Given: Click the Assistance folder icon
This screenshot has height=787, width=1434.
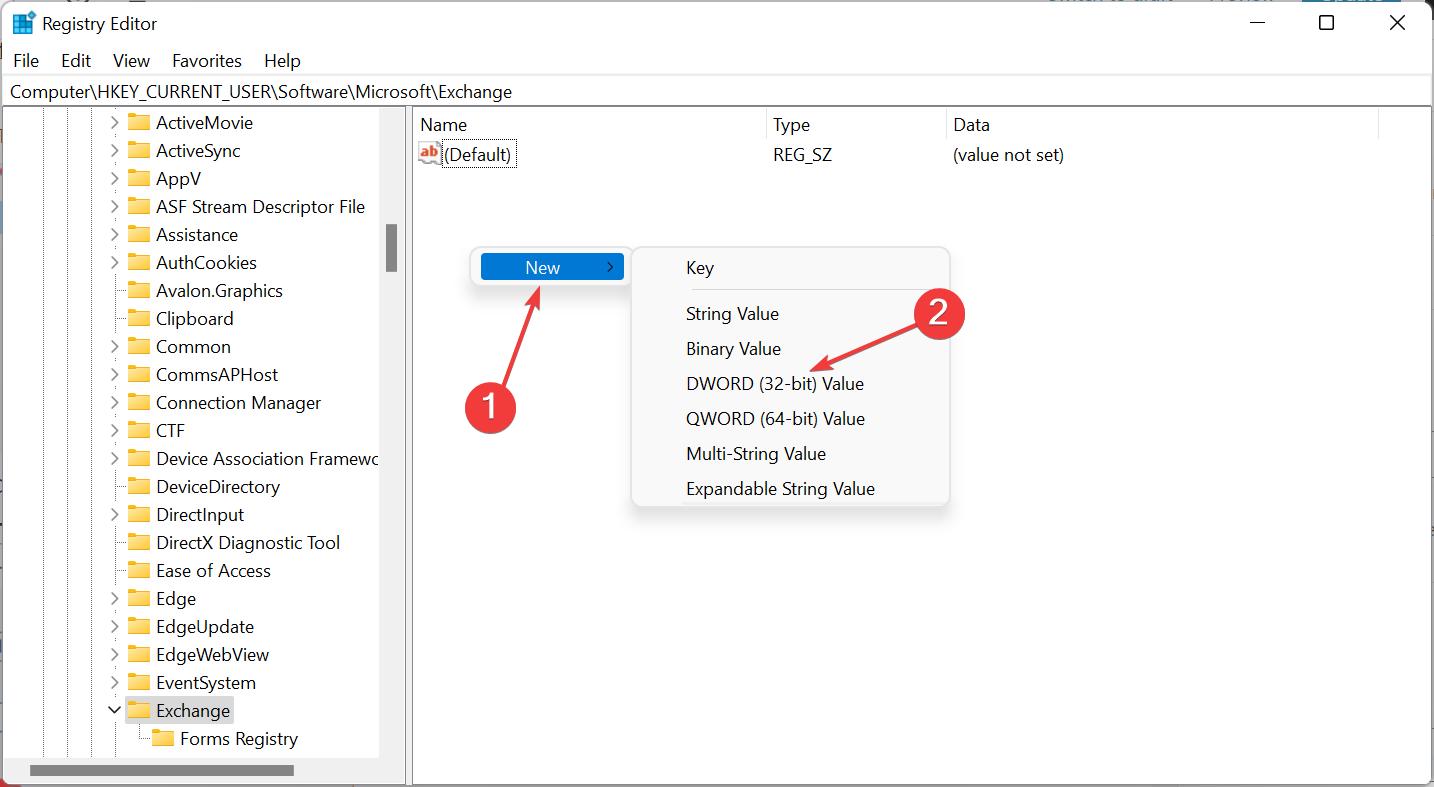Looking at the screenshot, I should [x=139, y=235].
